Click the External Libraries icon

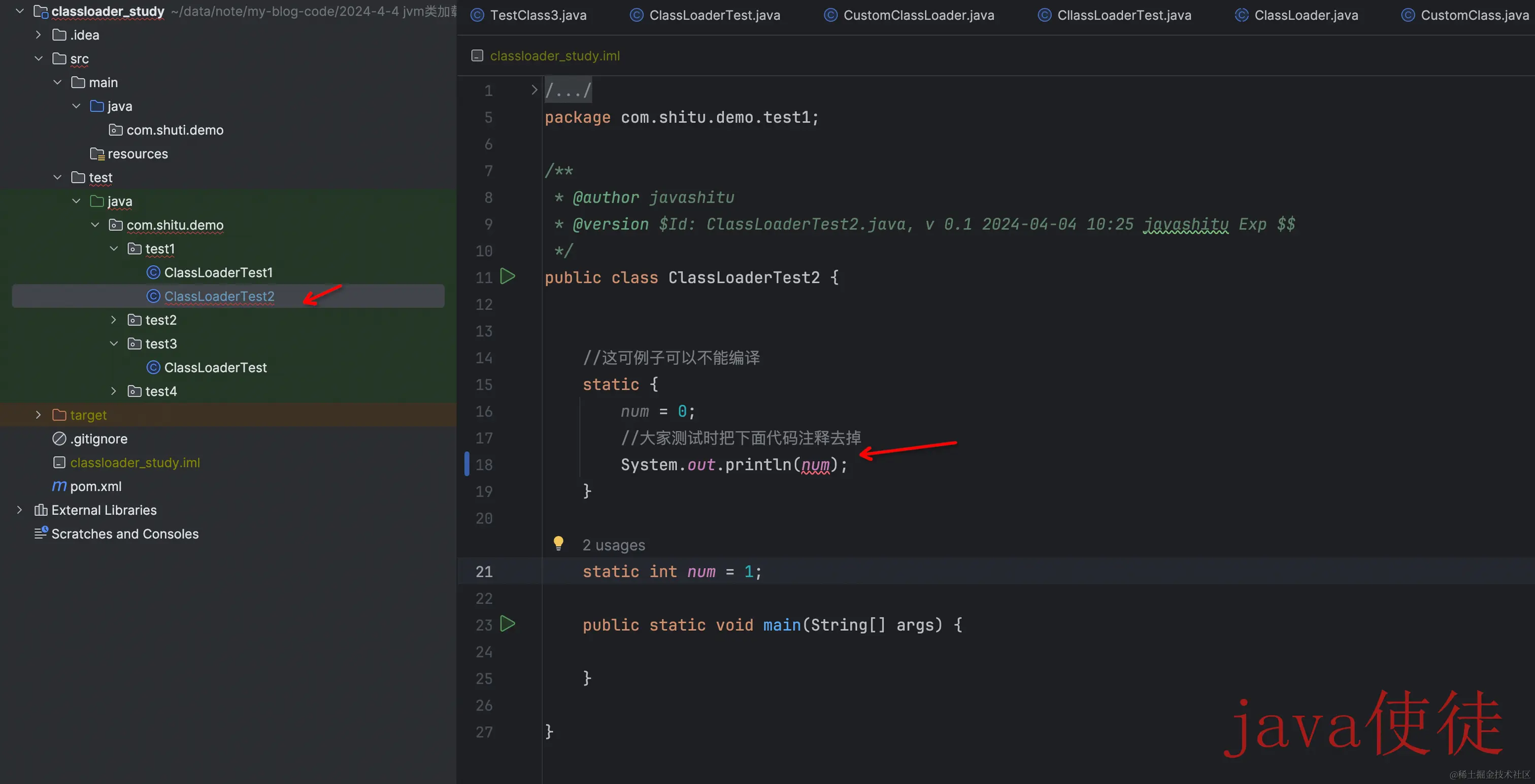pos(41,510)
